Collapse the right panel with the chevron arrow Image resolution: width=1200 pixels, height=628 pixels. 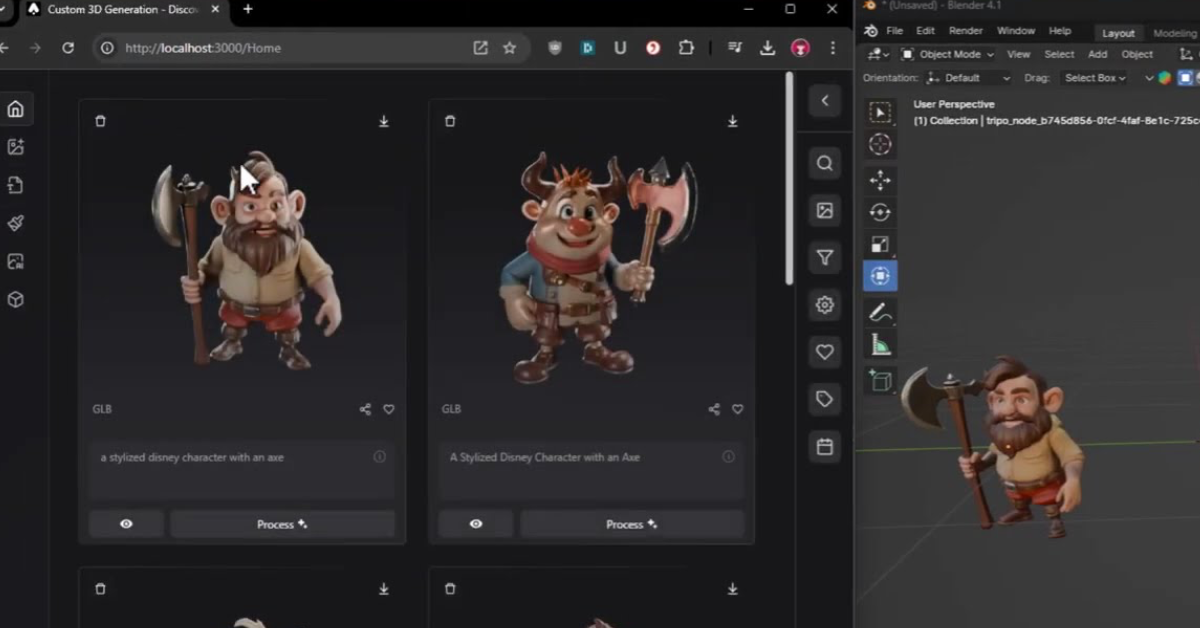coord(824,100)
